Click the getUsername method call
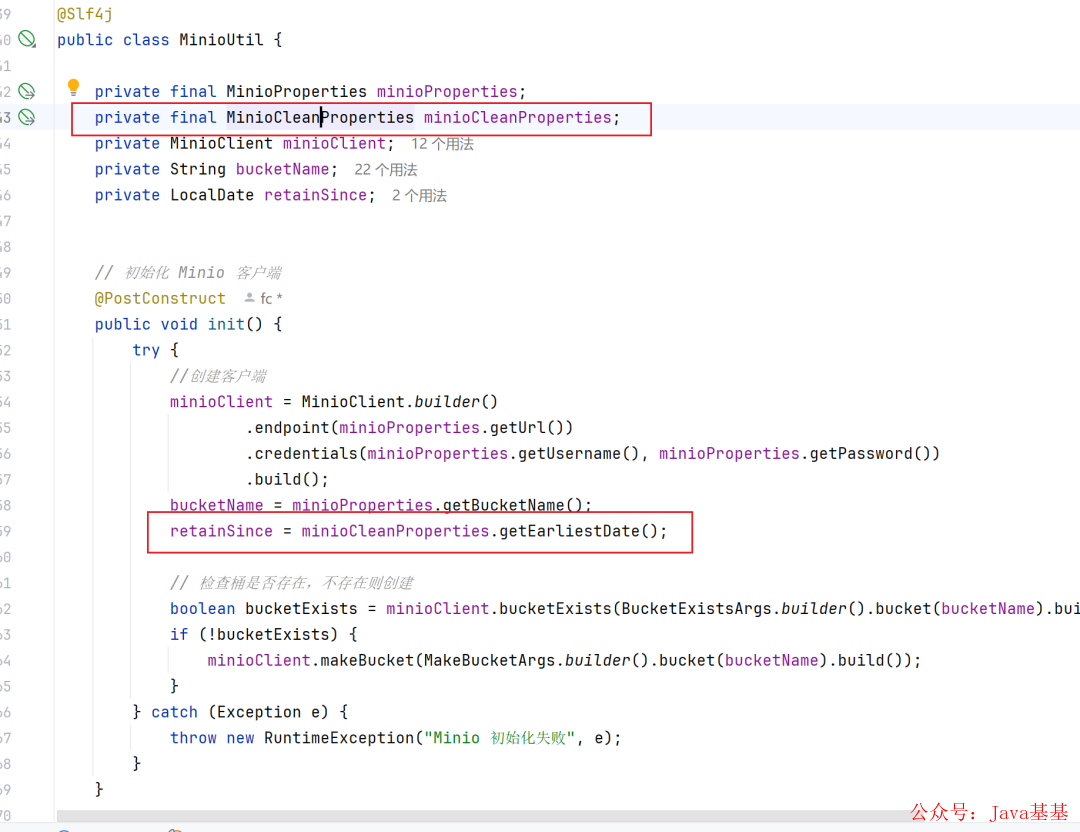 pos(570,454)
